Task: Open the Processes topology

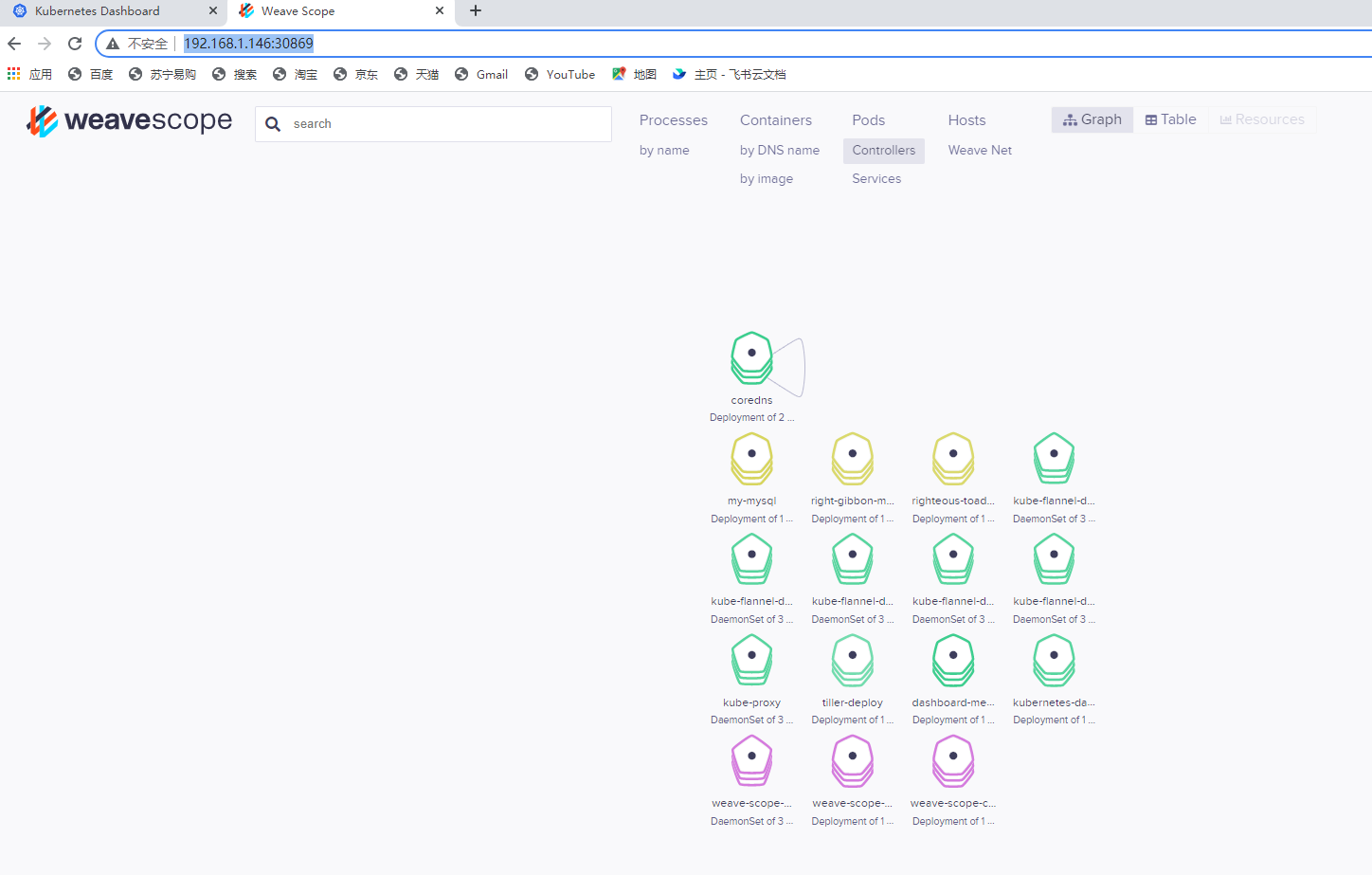Action: click(x=674, y=120)
